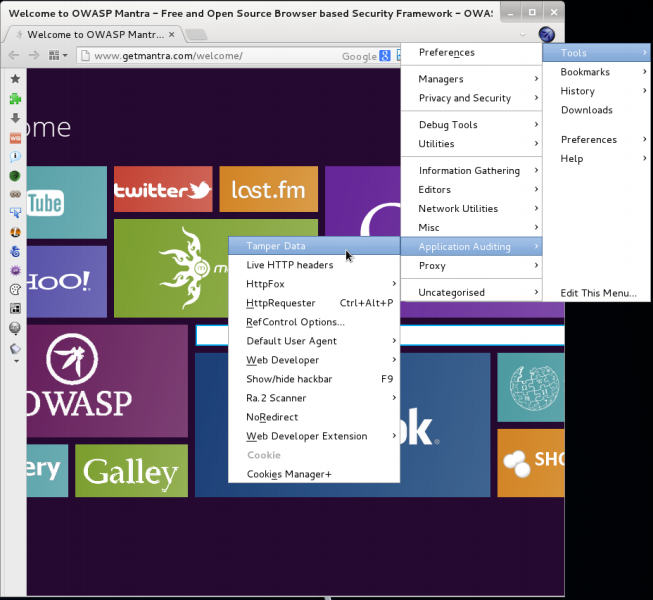
Task: Open add-ons via green puzzle piece icon
Action: 15,98
